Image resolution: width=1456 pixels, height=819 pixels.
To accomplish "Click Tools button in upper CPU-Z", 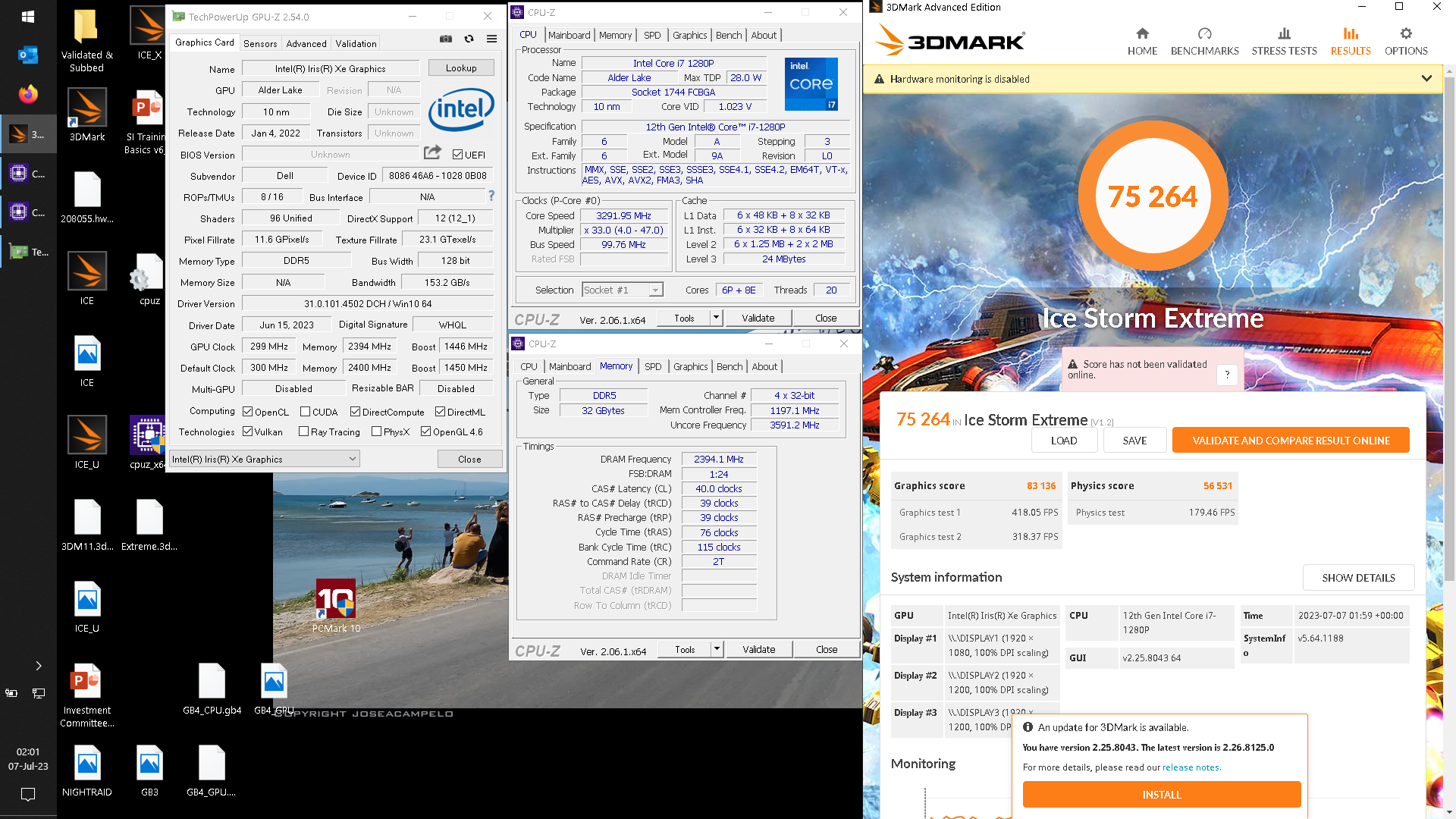I will [x=684, y=318].
